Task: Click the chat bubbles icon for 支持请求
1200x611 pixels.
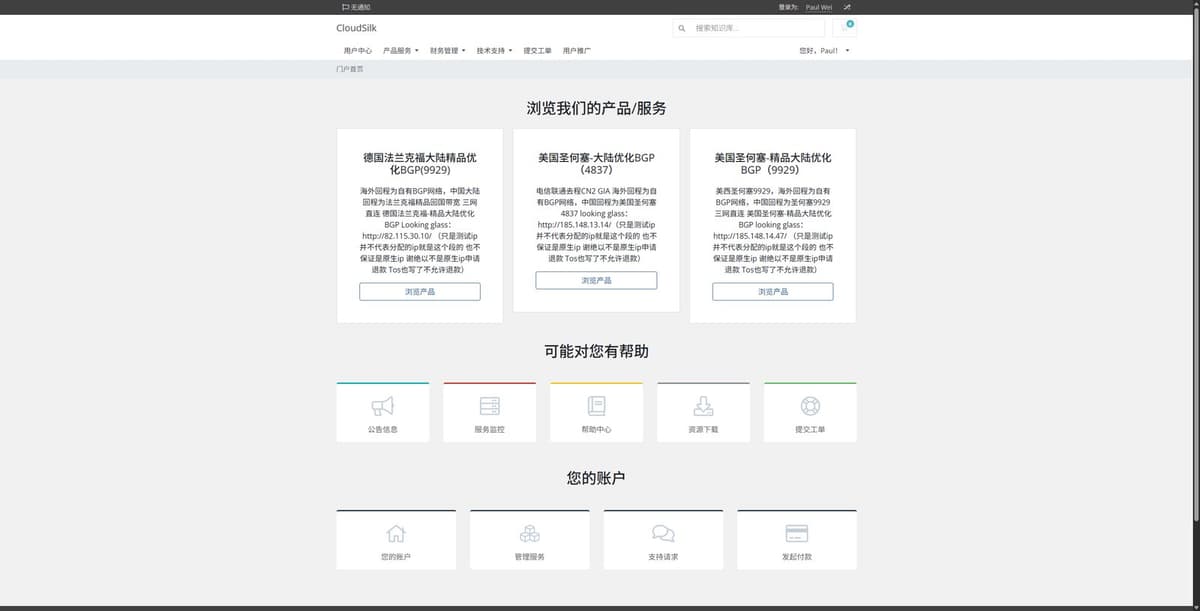Action: click(663, 534)
